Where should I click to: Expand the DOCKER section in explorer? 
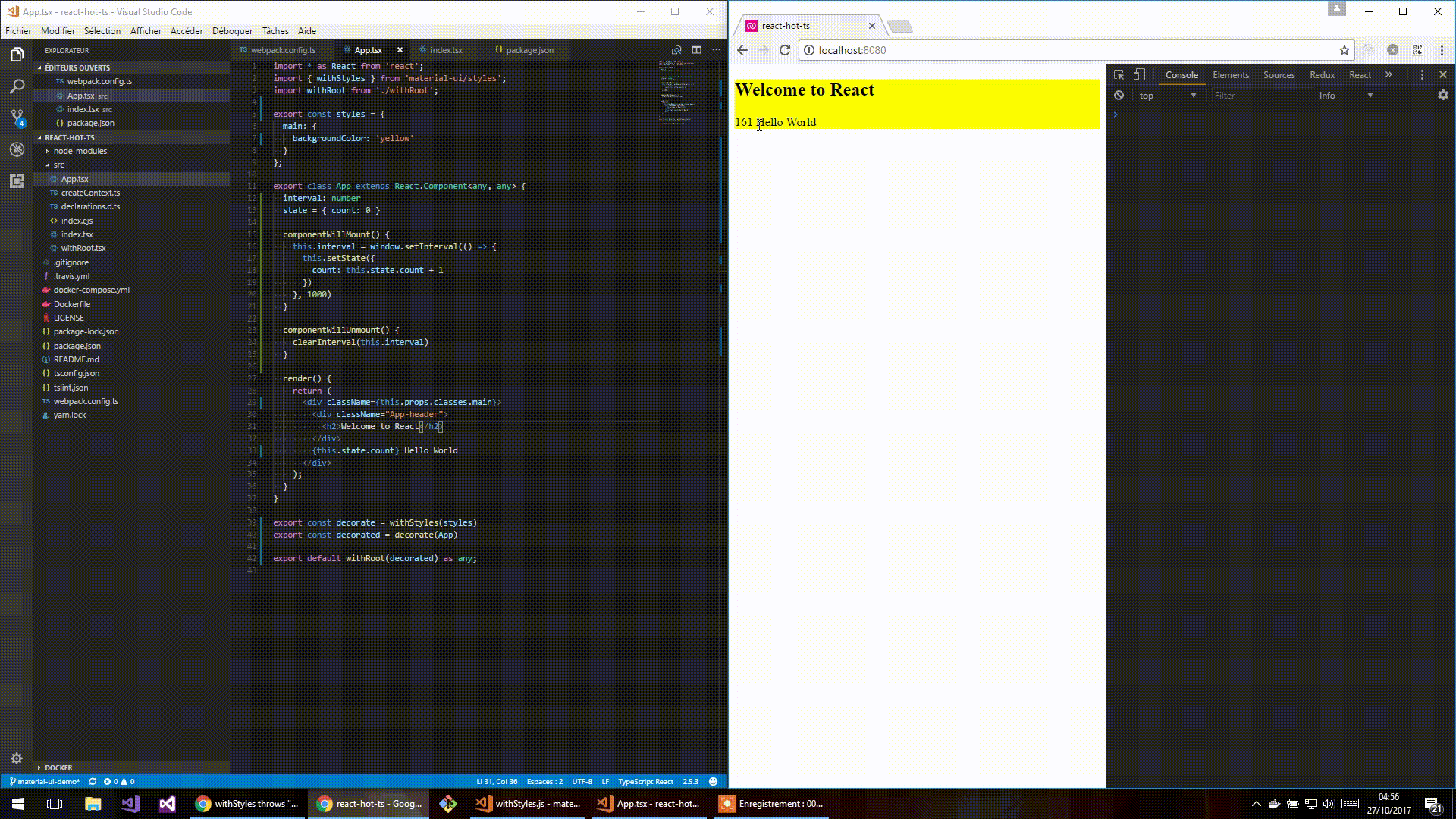point(58,767)
